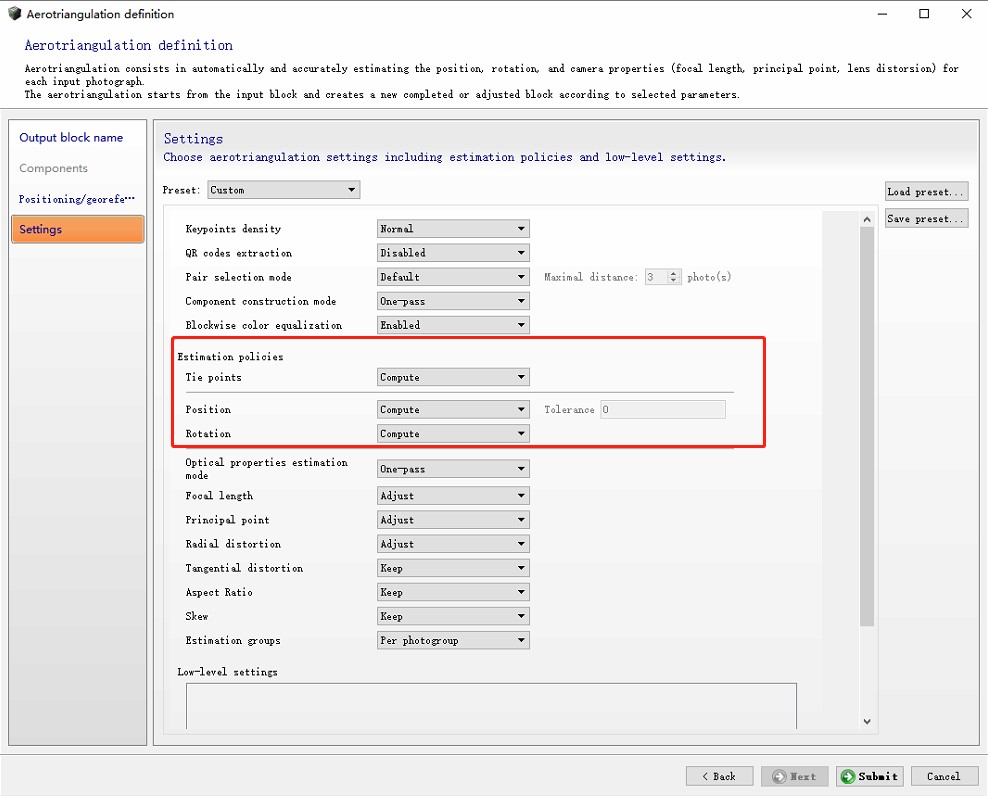Open the Estimation groups dropdown
Viewport: 988px width, 796px height.
tap(453, 640)
